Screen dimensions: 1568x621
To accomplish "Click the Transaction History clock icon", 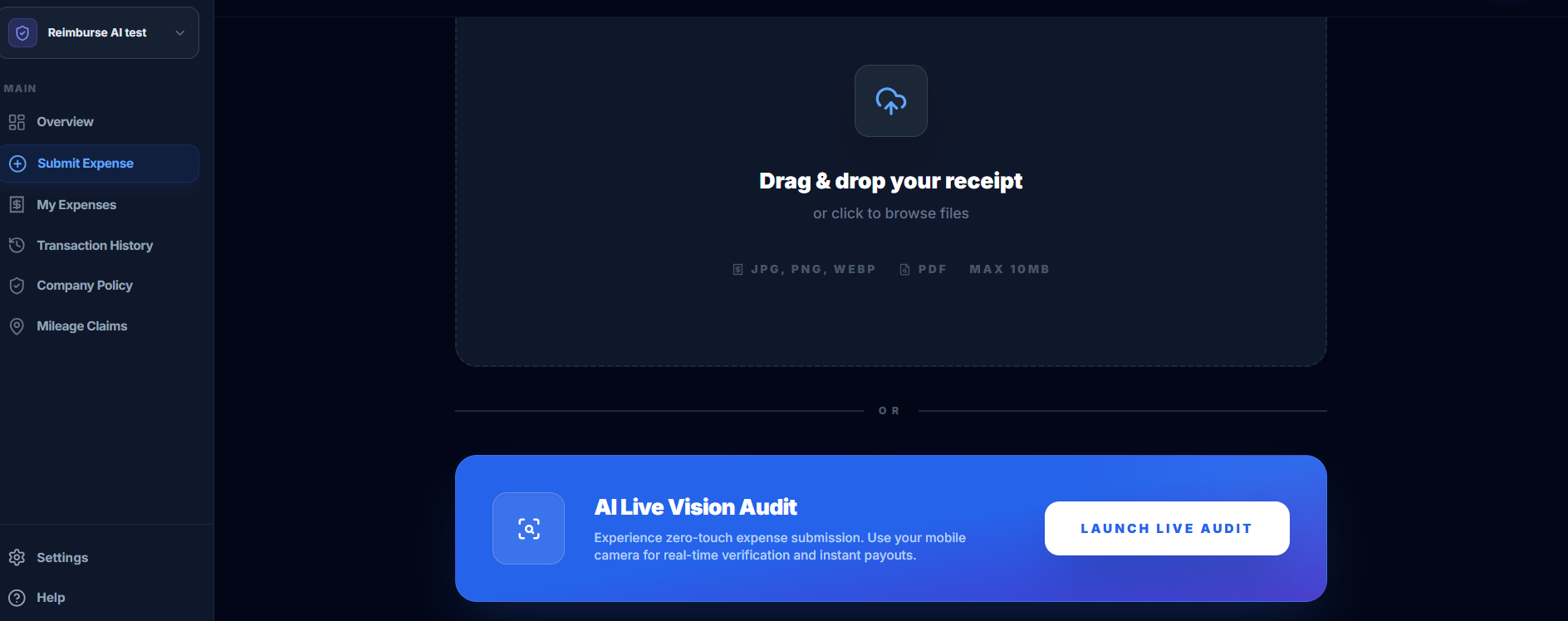I will [17, 245].
